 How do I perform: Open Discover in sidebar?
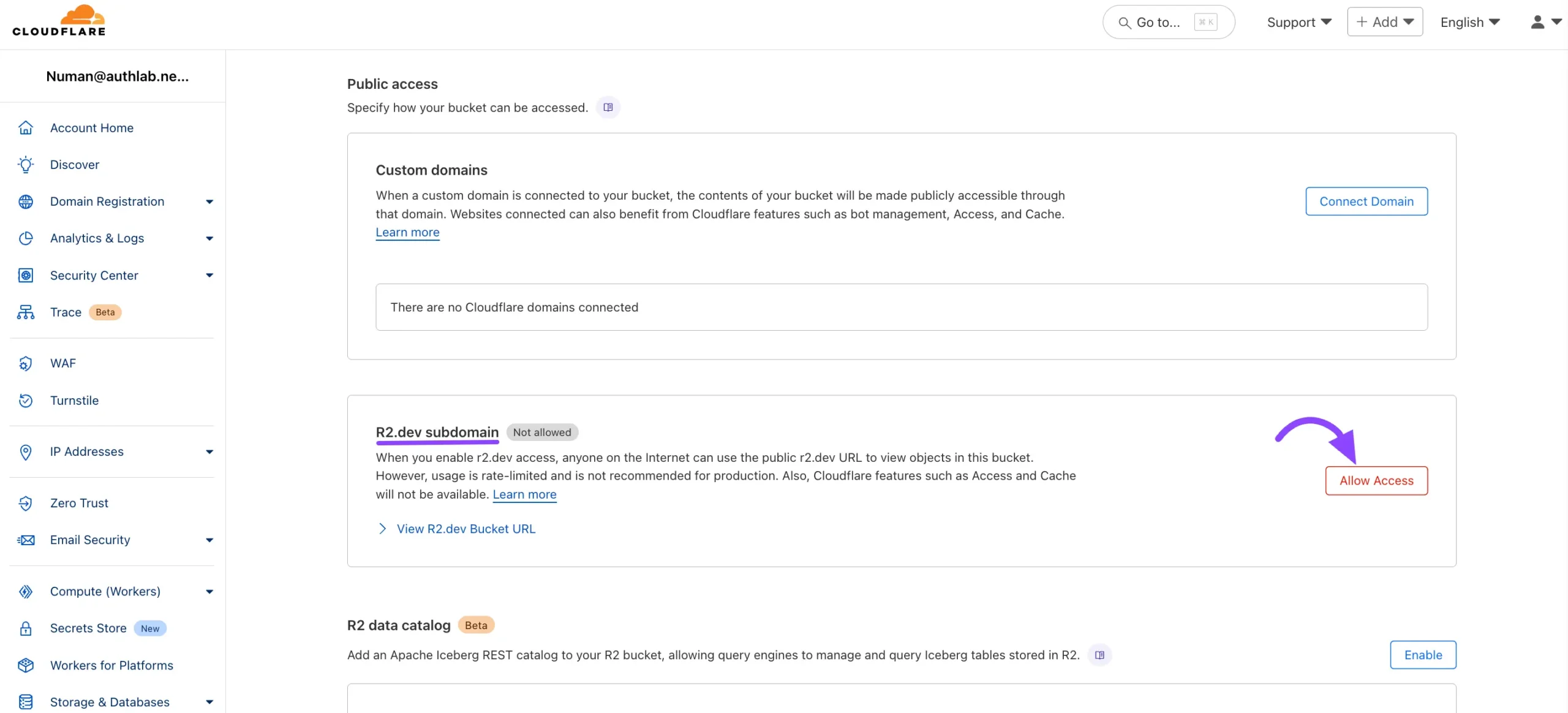75,164
